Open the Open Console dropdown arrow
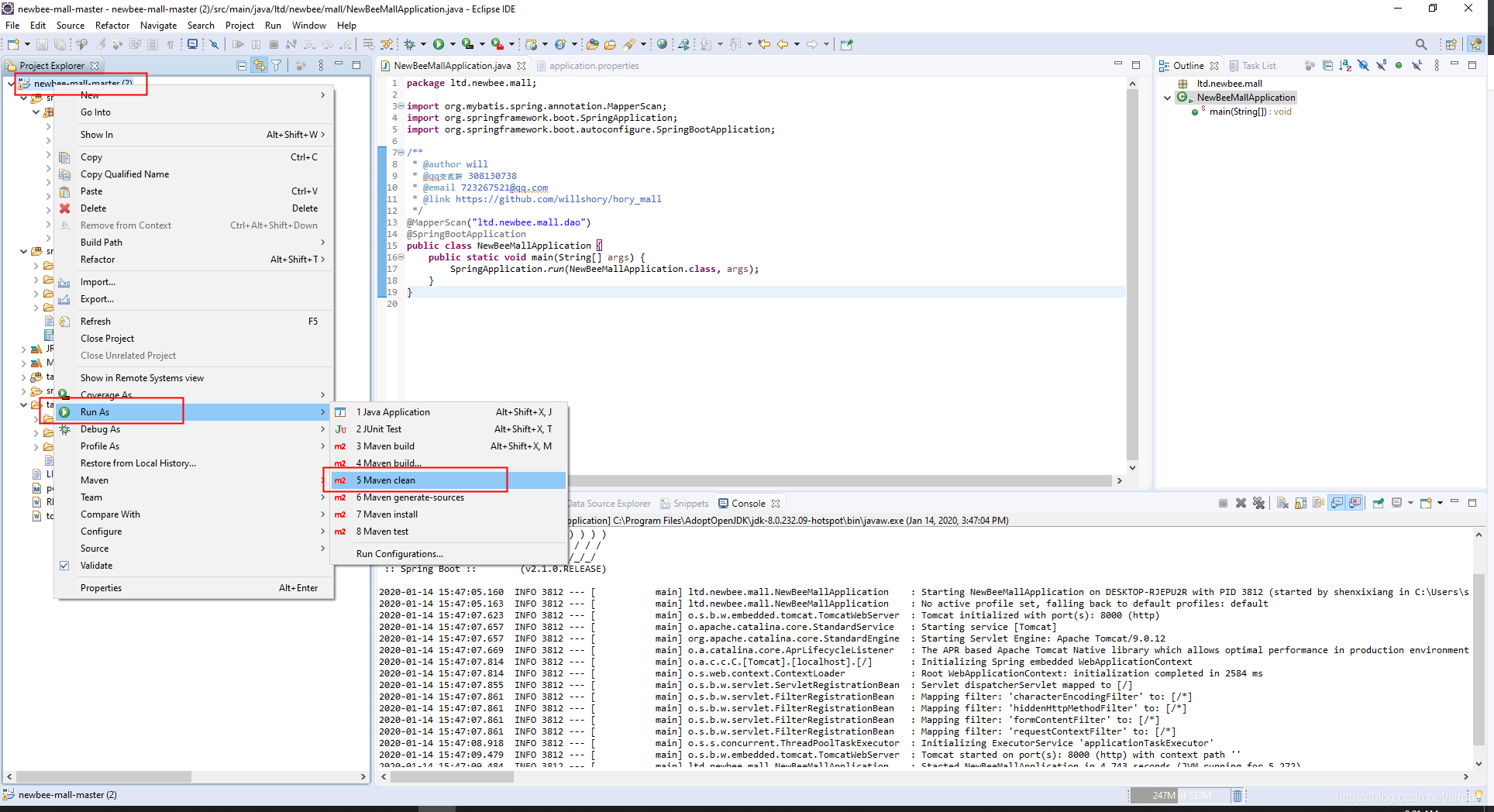Image resolution: width=1494 pixels, height=812 pixels. click(1440, 503)
